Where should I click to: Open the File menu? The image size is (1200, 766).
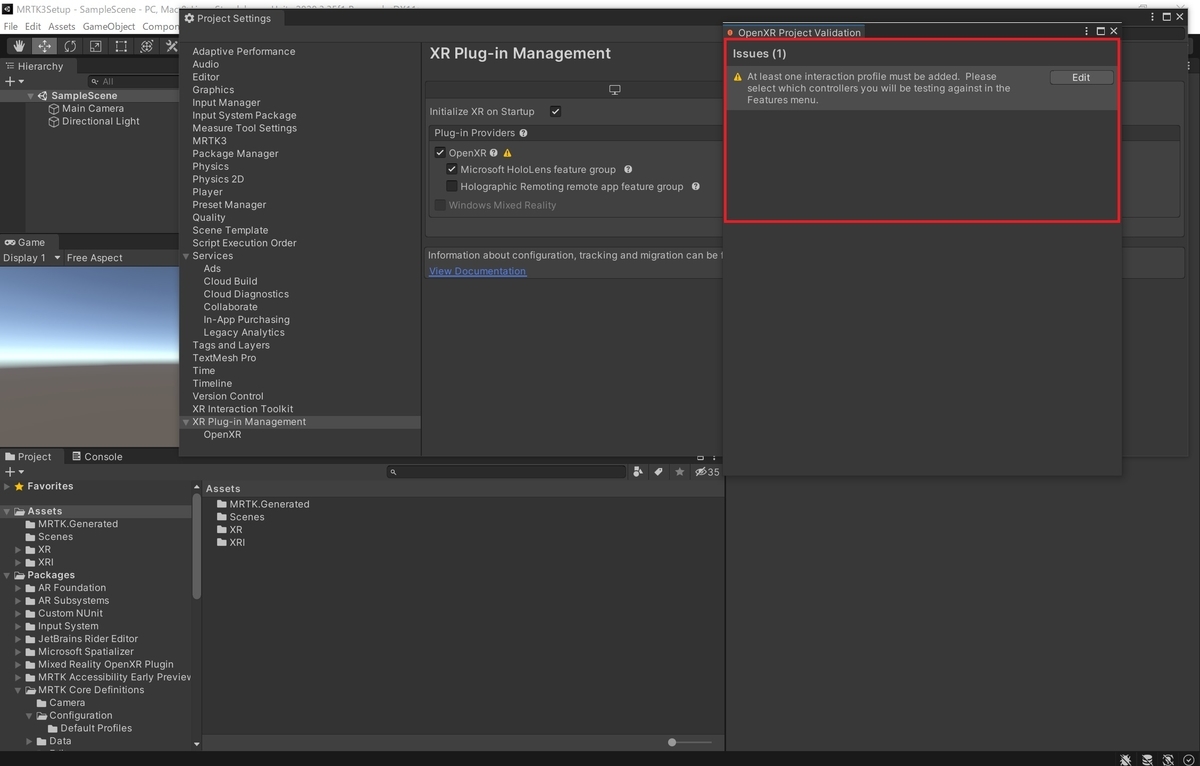coord(11,27)
